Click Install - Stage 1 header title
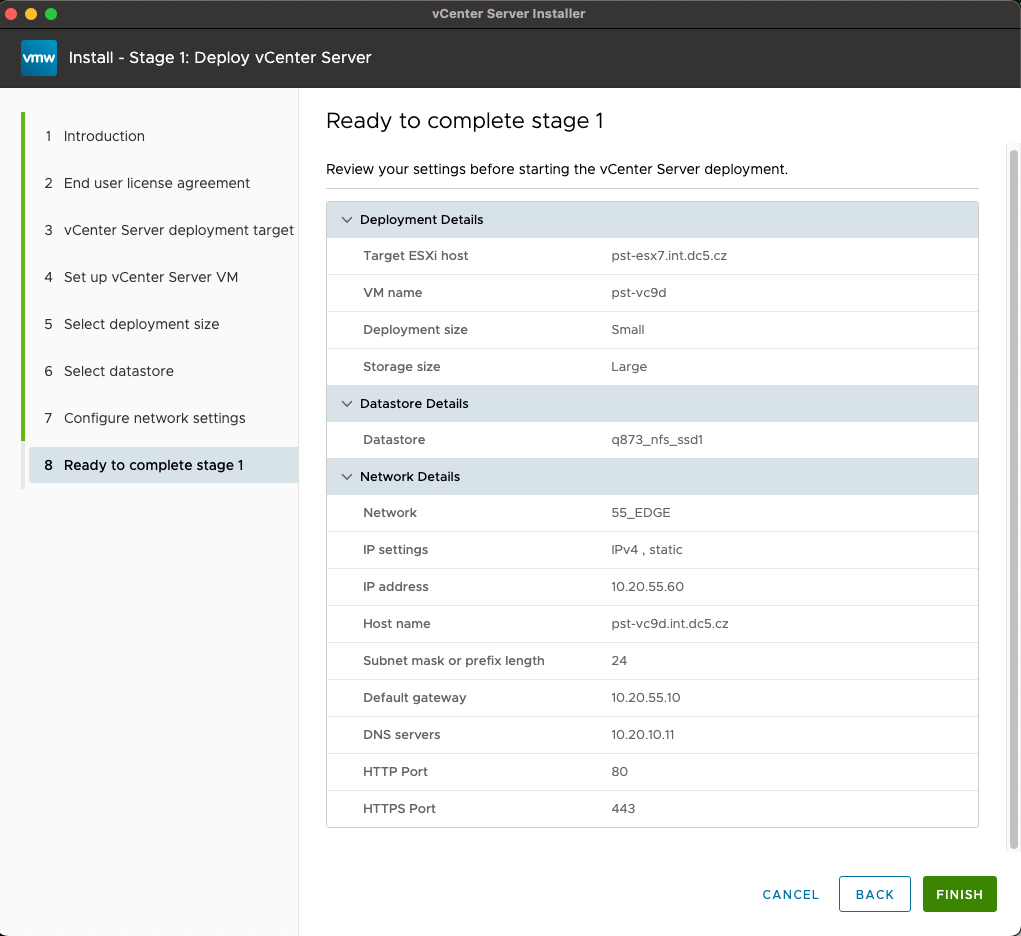 coord(220,58)
